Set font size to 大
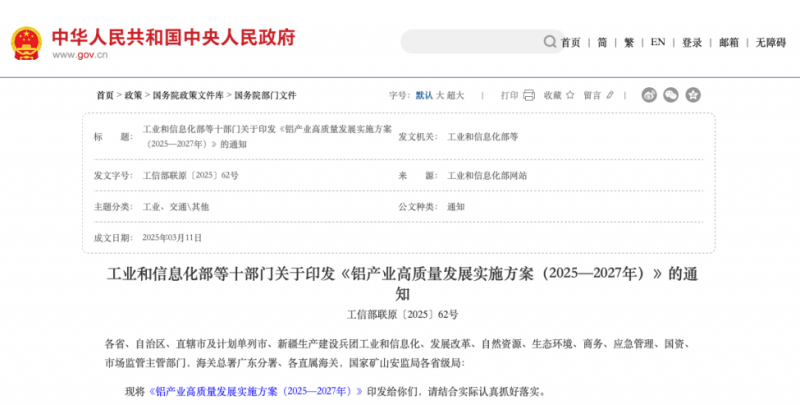The height and width of the screenshot is (405, 800). pyautogui.click(x=440, y=95)
